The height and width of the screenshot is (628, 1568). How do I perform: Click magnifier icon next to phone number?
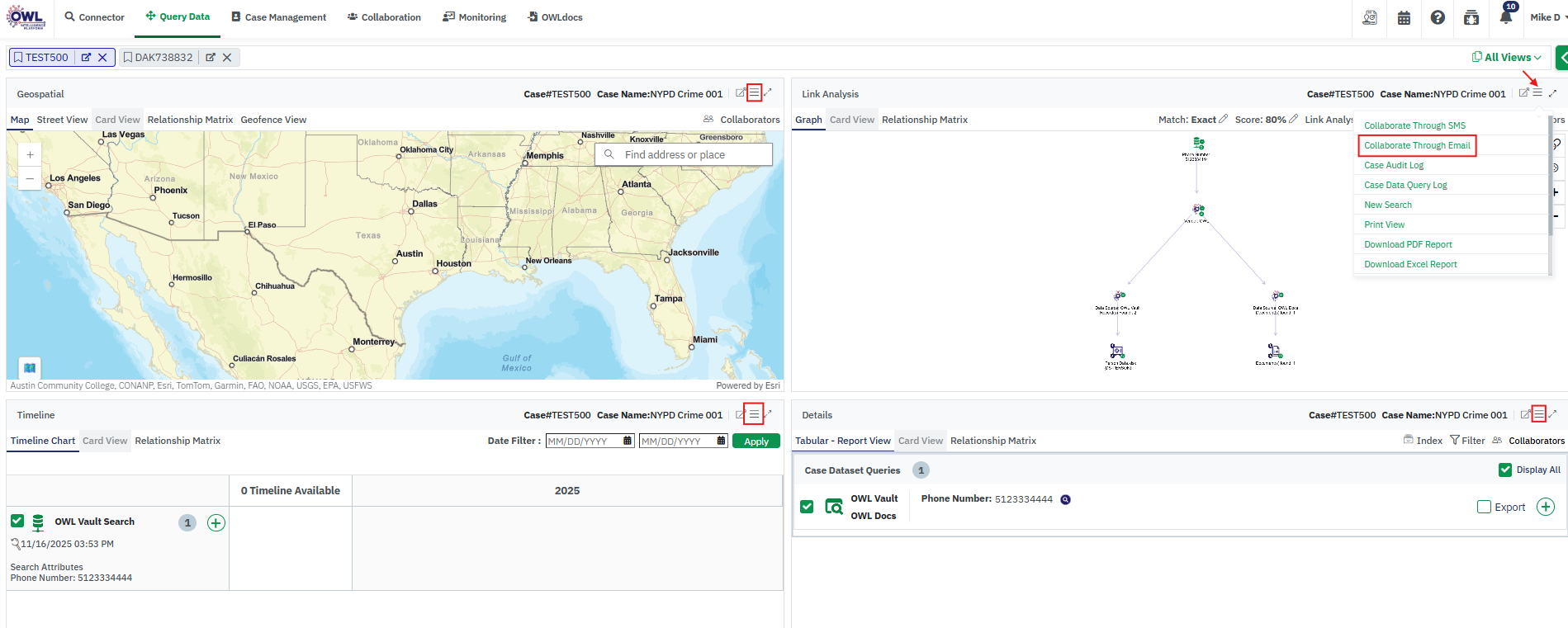click(1065, 499)
